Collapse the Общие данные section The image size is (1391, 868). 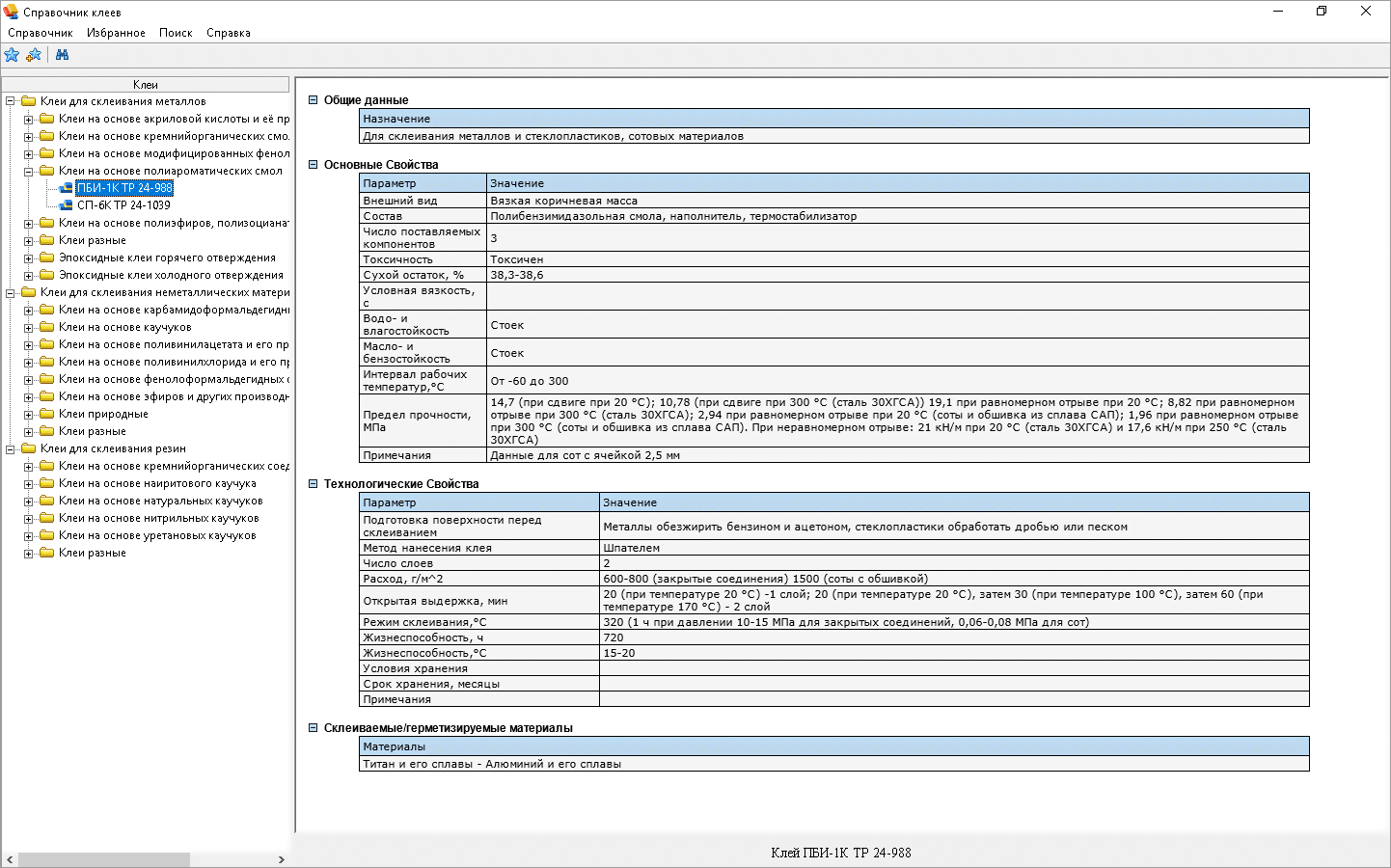point(313,100)
